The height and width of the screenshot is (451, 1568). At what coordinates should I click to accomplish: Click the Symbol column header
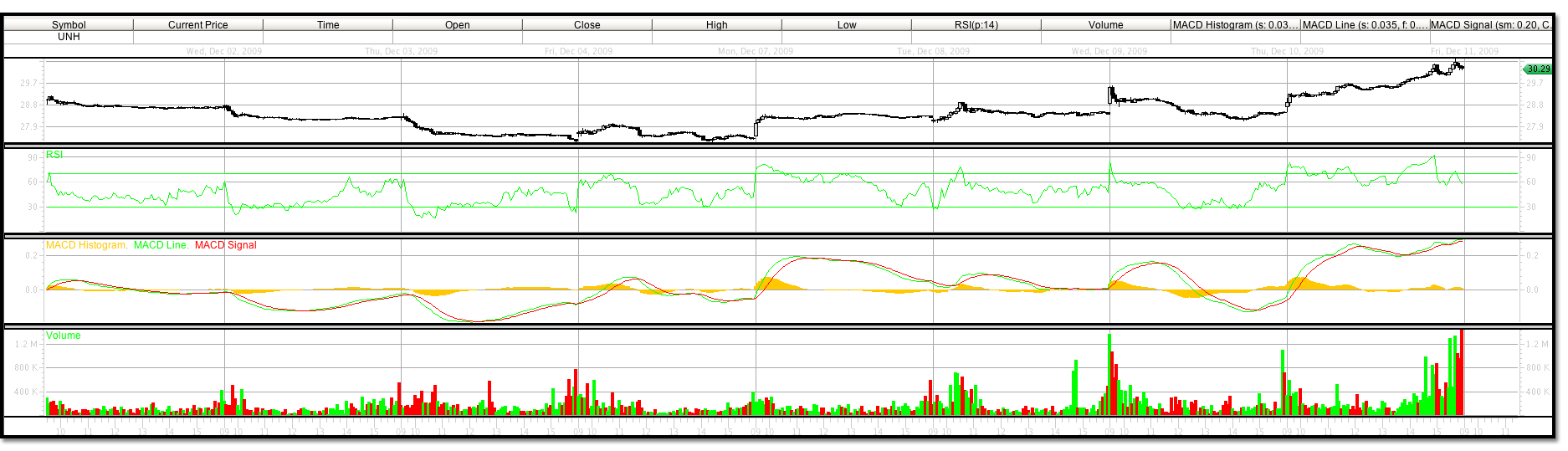(x=69, y=25)
